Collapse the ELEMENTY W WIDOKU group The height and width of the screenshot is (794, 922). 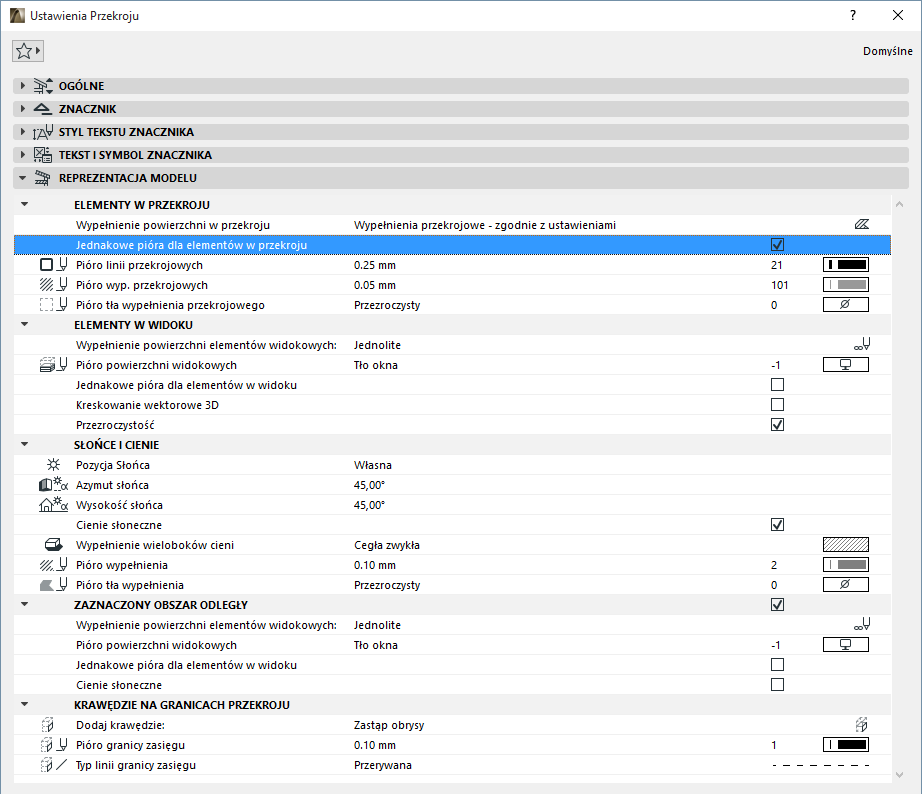(x=25, y=325)
